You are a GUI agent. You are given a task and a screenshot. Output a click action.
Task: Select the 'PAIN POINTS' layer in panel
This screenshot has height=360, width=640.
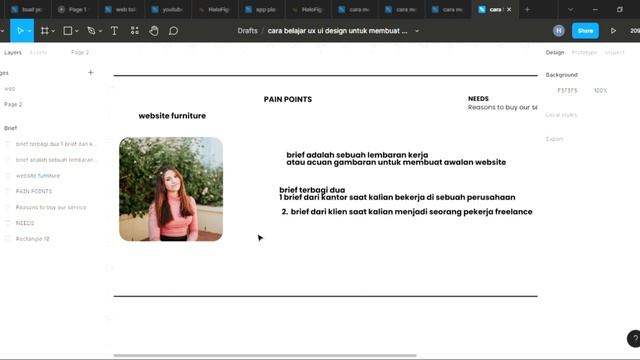(x=34, y=191)
